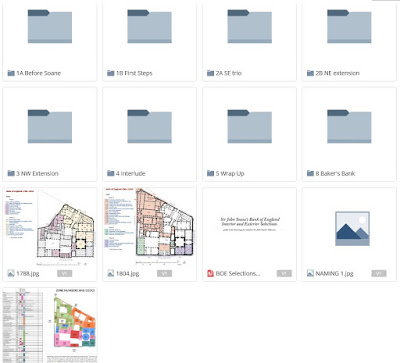
Task: Open the 1A Before Soane folder icon
Action: (x=50, y=26)
